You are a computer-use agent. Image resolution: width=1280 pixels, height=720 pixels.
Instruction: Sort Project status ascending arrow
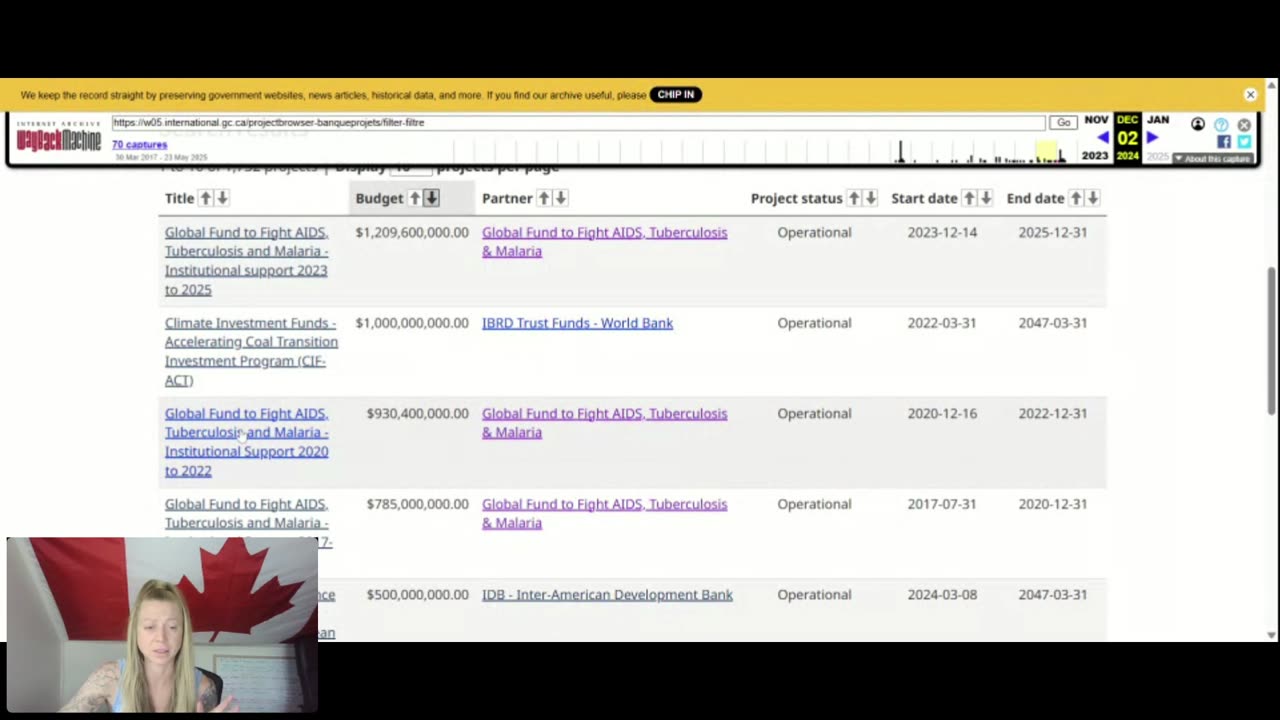click(854, 198)
